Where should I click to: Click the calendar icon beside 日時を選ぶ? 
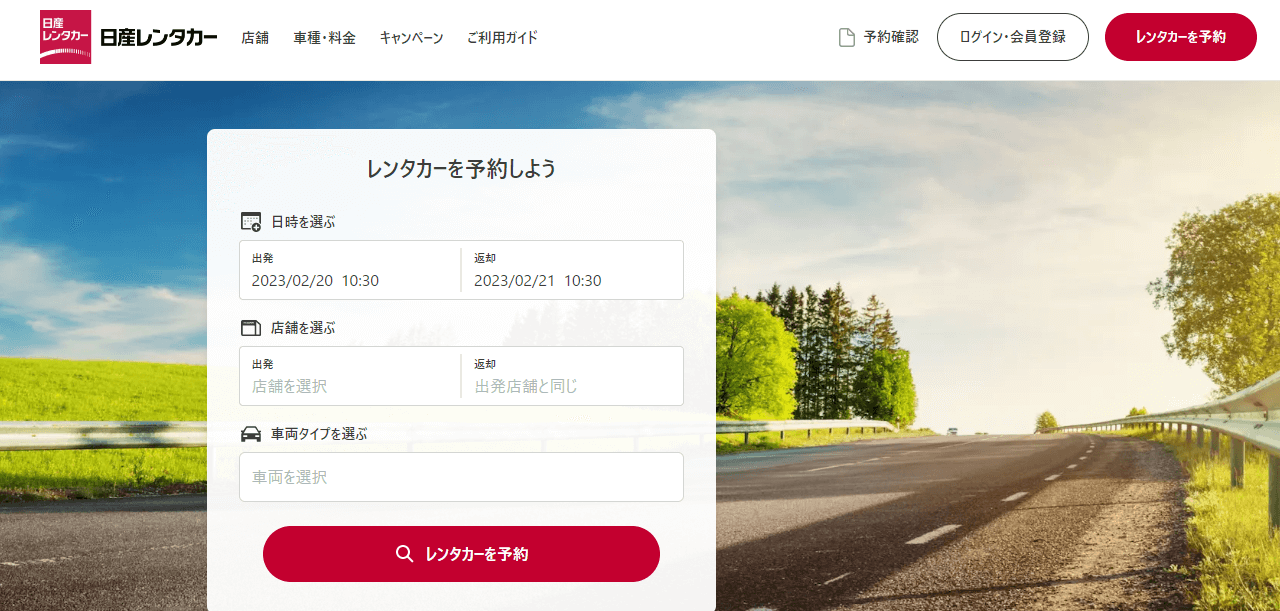251,222
